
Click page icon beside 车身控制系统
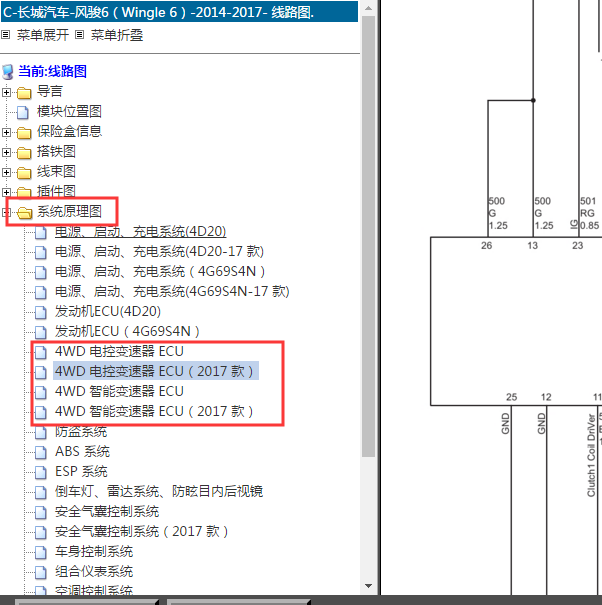41,553
